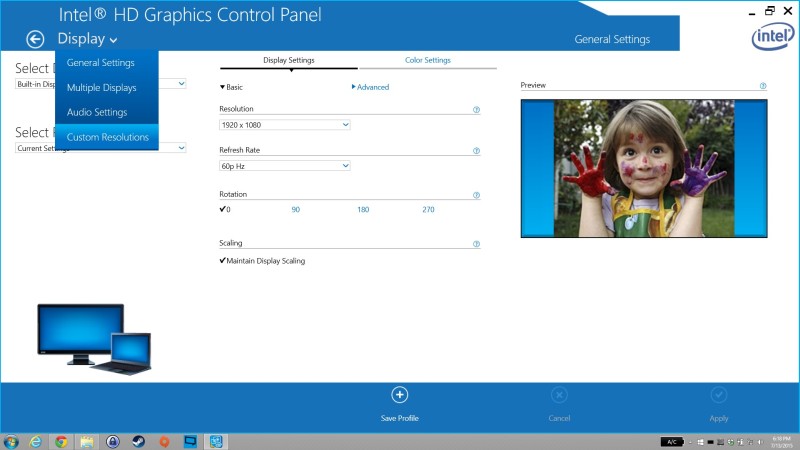Open the padlock app in the taskbar
The height and width of the screenshot is (450, 800).
(113, 442)
